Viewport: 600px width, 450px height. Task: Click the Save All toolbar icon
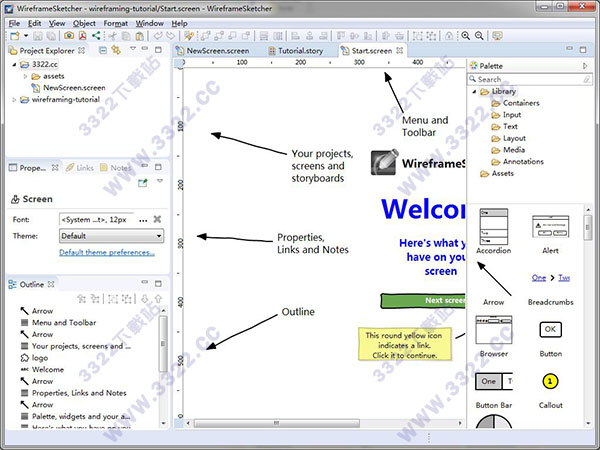(51, 36)
